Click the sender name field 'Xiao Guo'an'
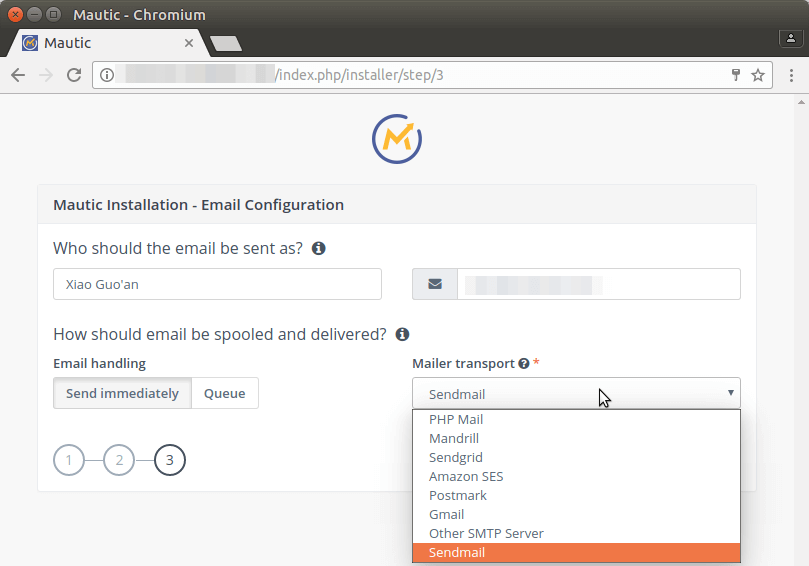Image resolution: width=809 pixels, height=566 pixels. (x=217, y=284)
